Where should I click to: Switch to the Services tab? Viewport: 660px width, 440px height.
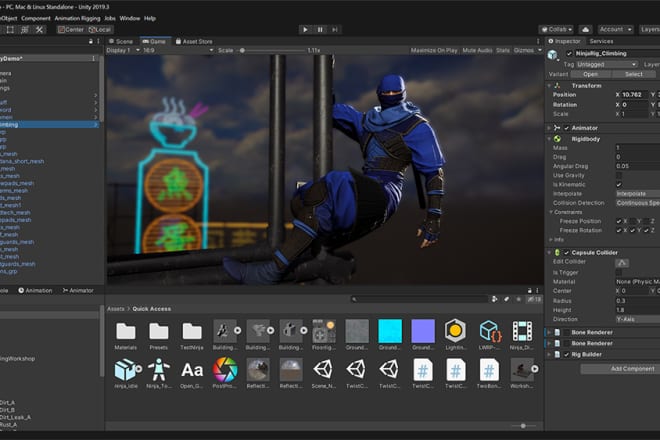(601, 41)
